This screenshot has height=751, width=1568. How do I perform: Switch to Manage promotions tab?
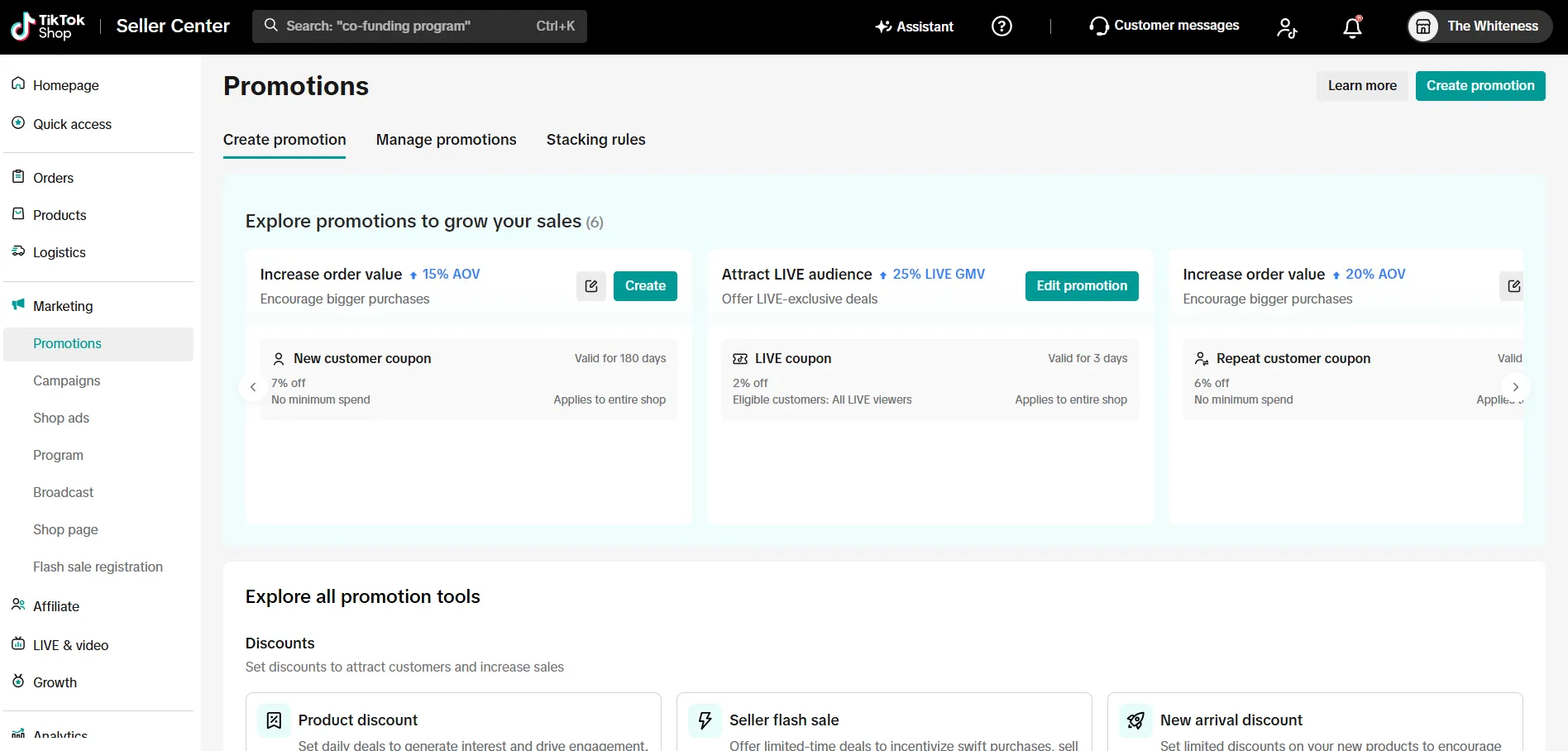447,140
